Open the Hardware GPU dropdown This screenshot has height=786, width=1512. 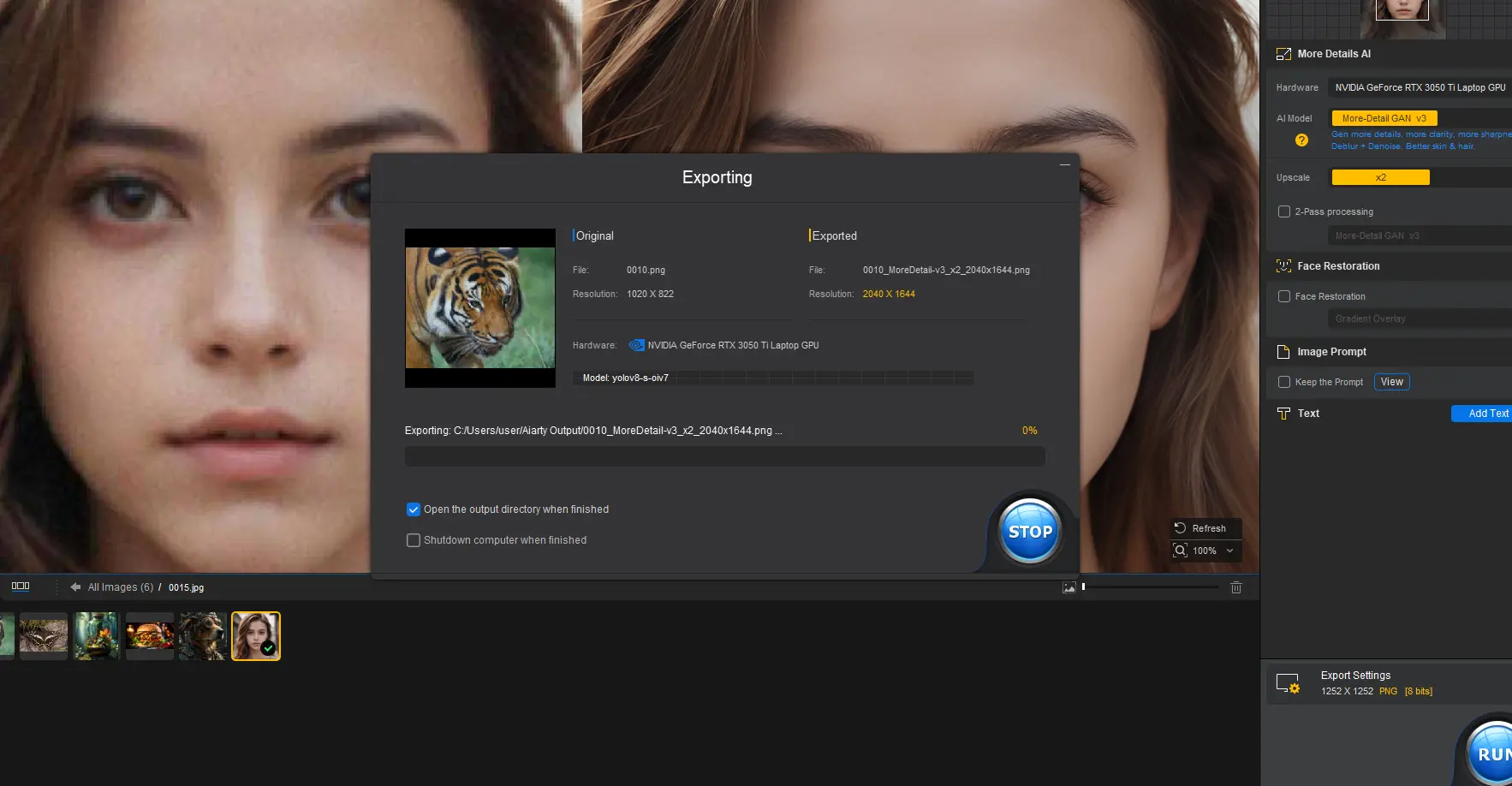click(x=1420, y=87)
